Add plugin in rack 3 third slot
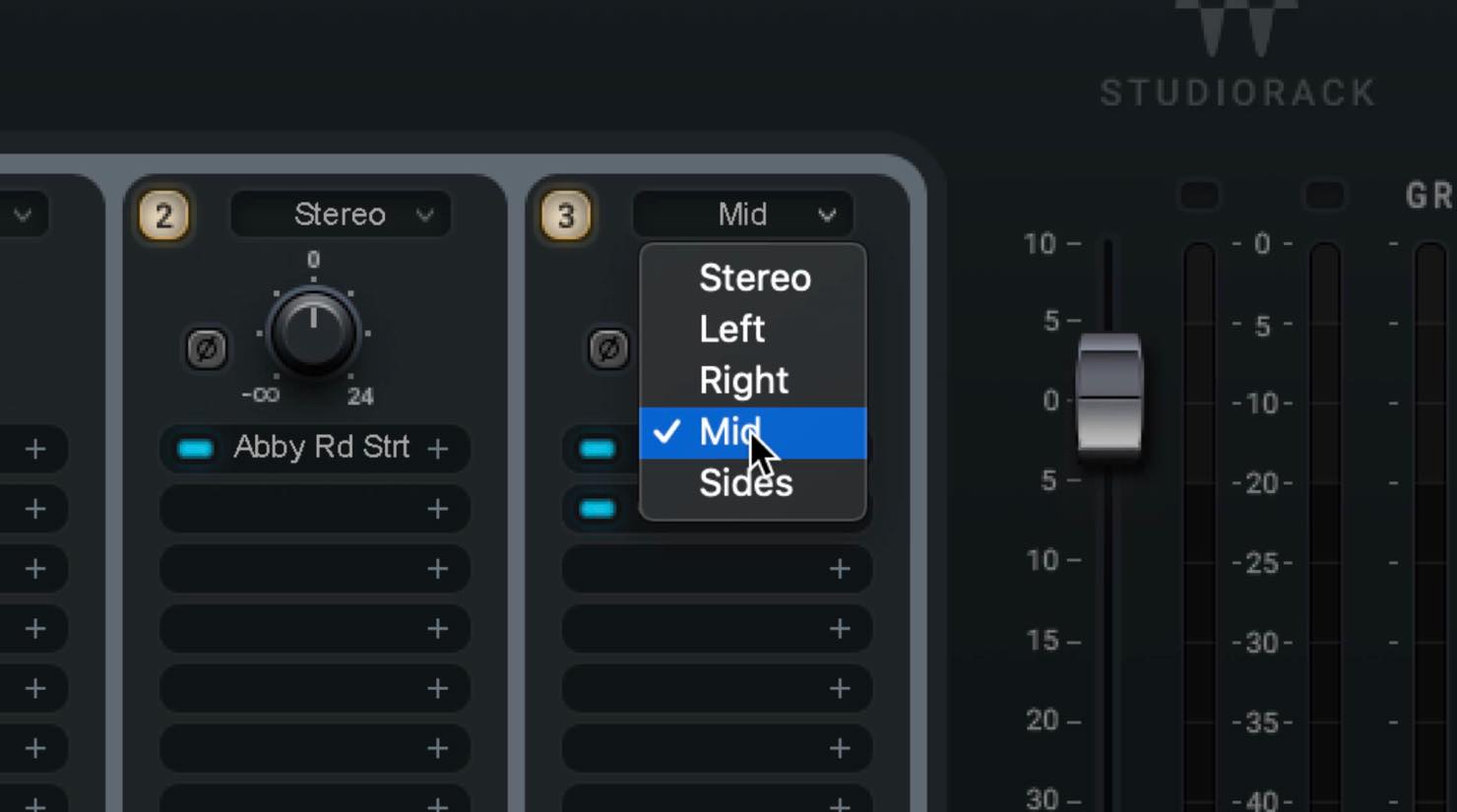 (x=840, y=569)
